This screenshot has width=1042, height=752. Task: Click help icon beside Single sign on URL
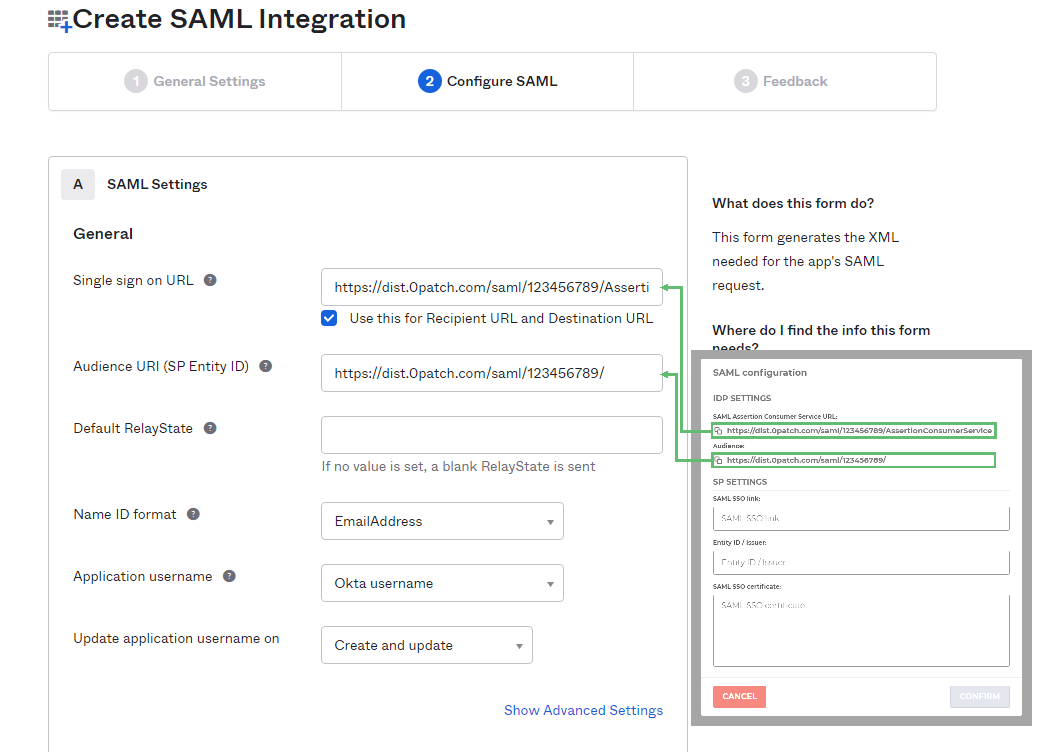210,281
